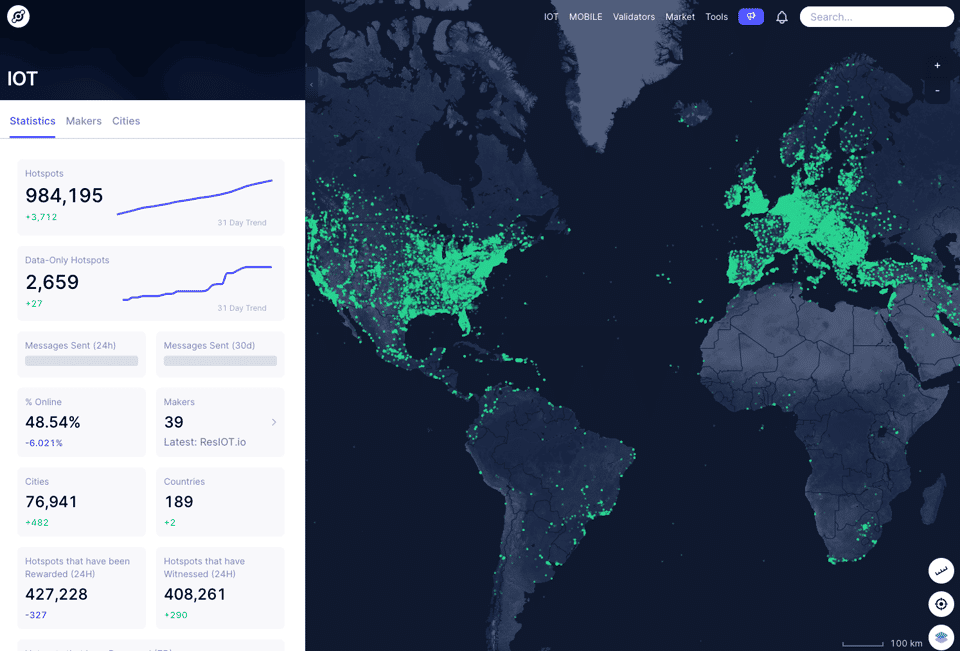
Task: Open the Tools menu
Action: 716,17
